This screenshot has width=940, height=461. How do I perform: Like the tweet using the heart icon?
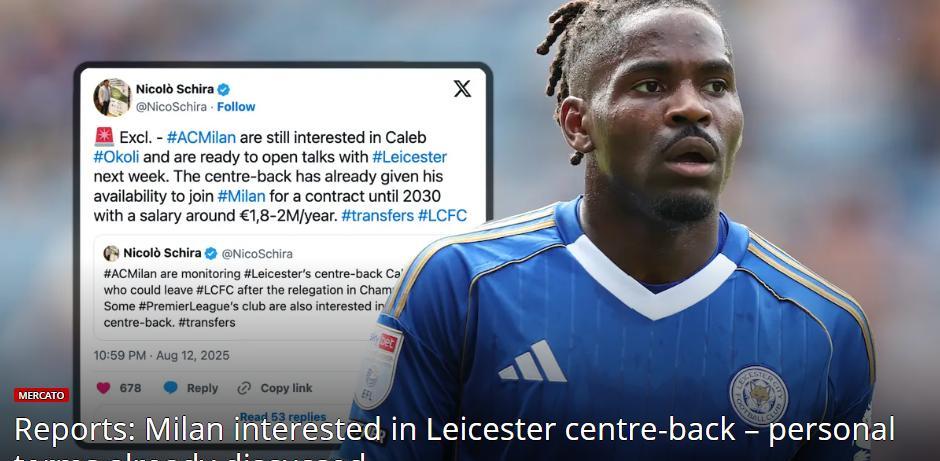(x=104, y=388)
